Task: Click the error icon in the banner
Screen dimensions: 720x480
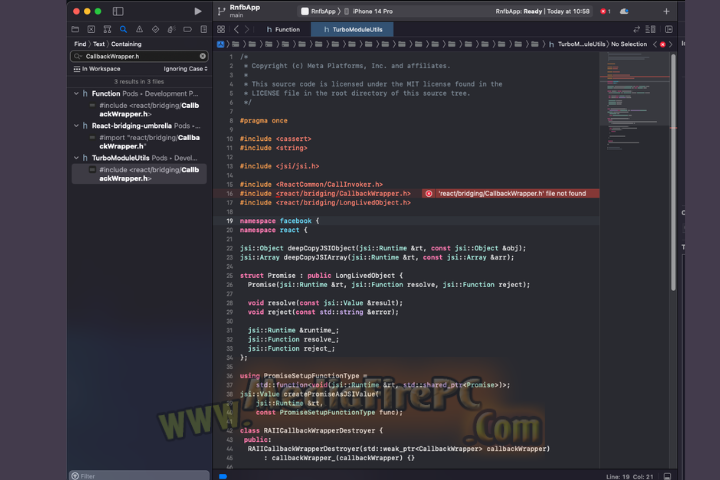Action: (x=428, y=194)
